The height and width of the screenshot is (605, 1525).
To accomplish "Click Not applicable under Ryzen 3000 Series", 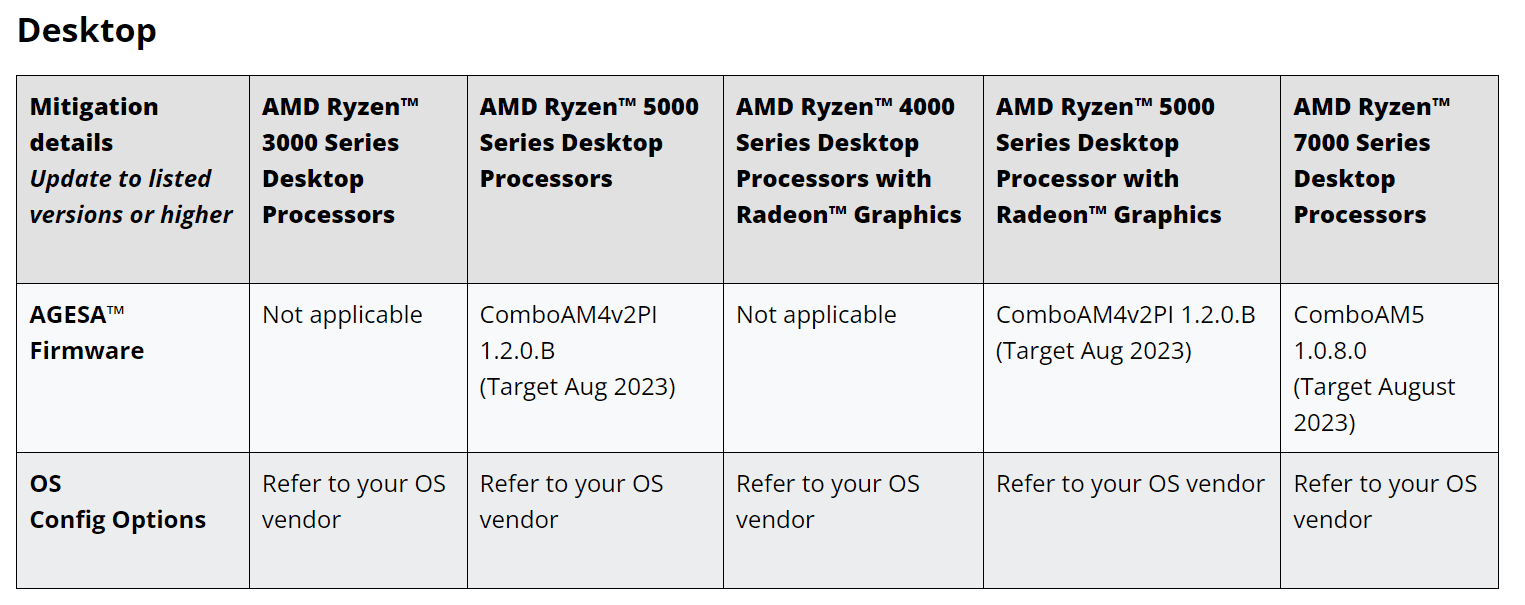I will 342,315.
